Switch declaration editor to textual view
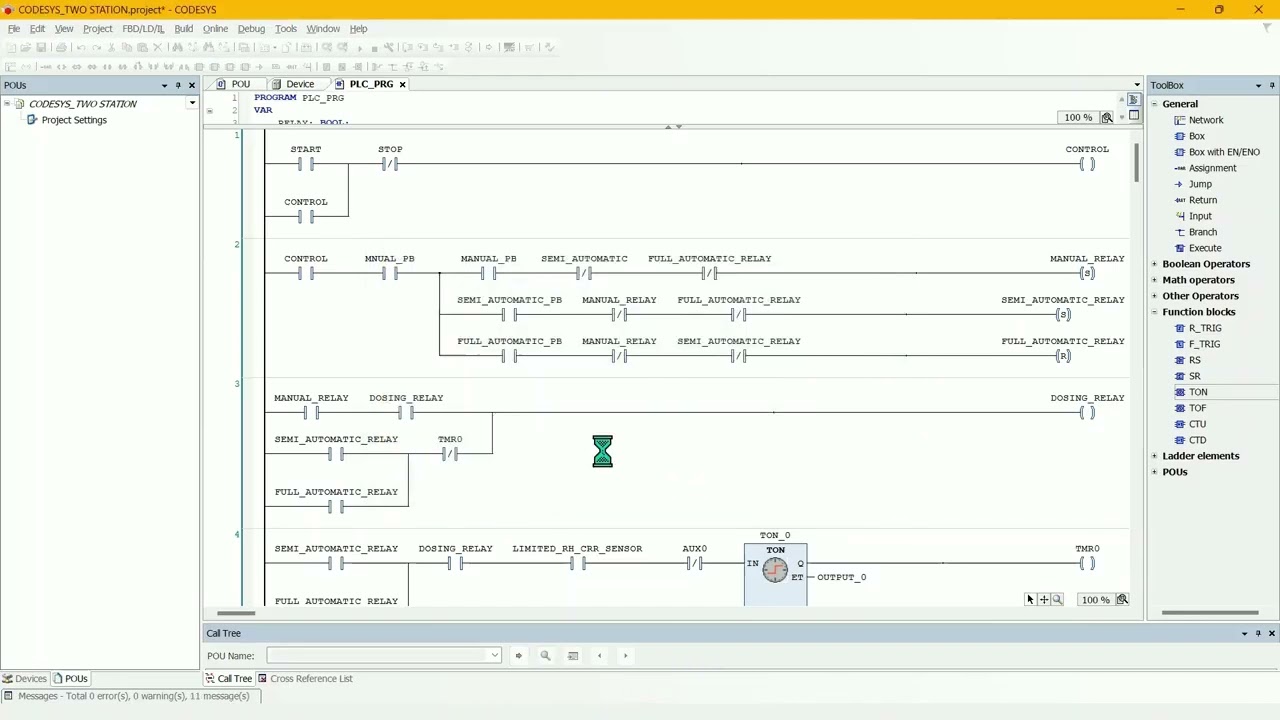This screenshot has width=1280, height=720. [1134, 100]
